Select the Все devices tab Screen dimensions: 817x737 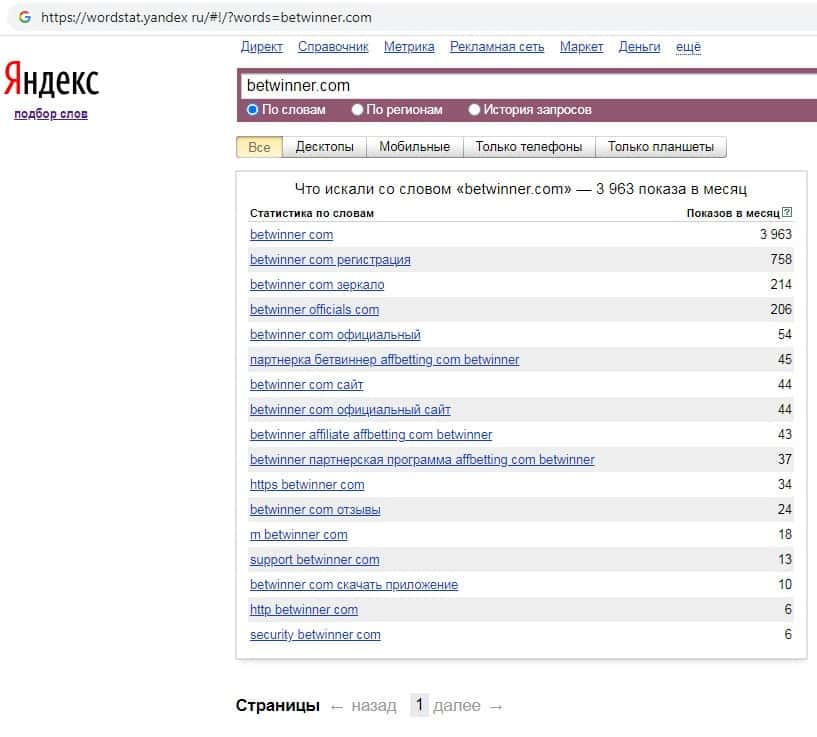pyautogui.click(x=259, y=147)
